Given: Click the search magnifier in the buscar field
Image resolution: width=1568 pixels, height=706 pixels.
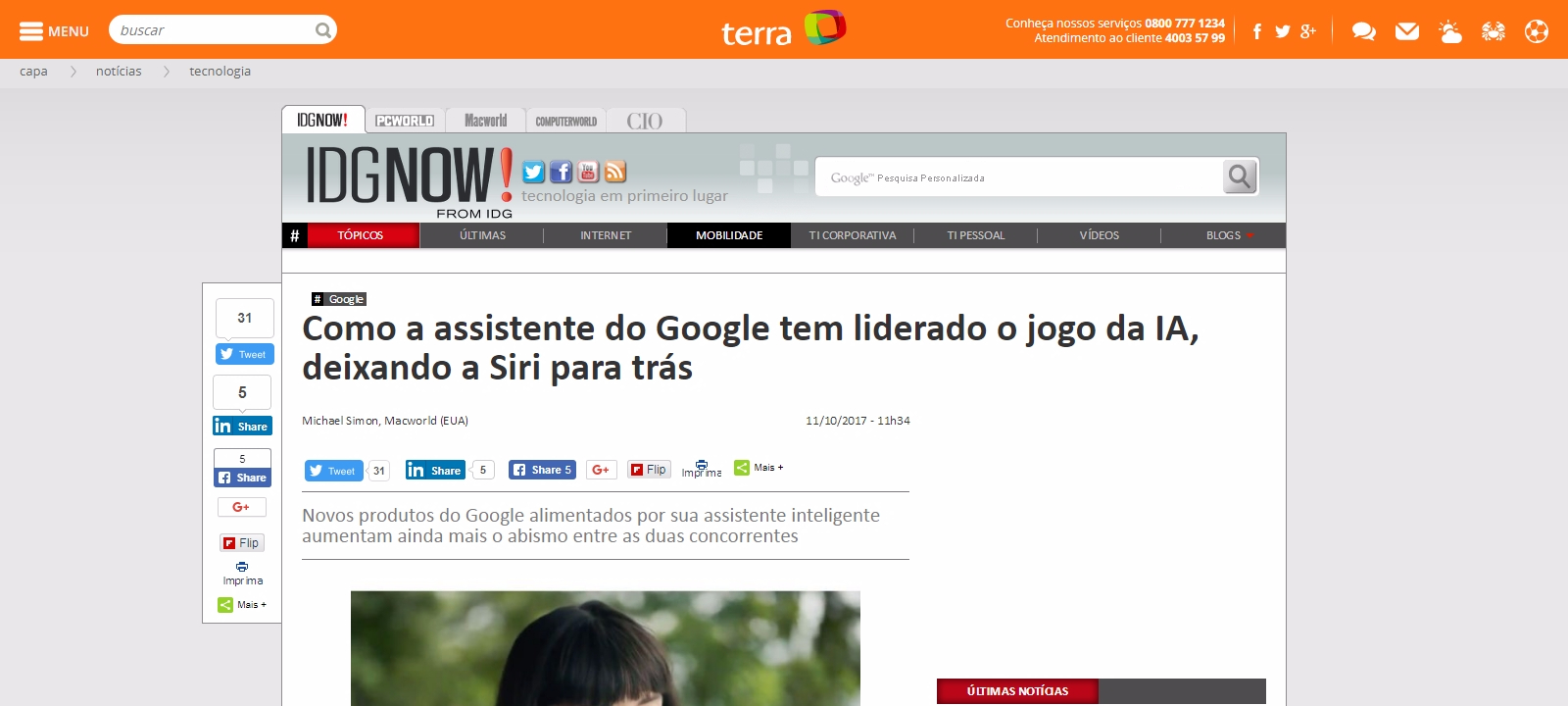Looking at the screenshot, I should (322, 30).
